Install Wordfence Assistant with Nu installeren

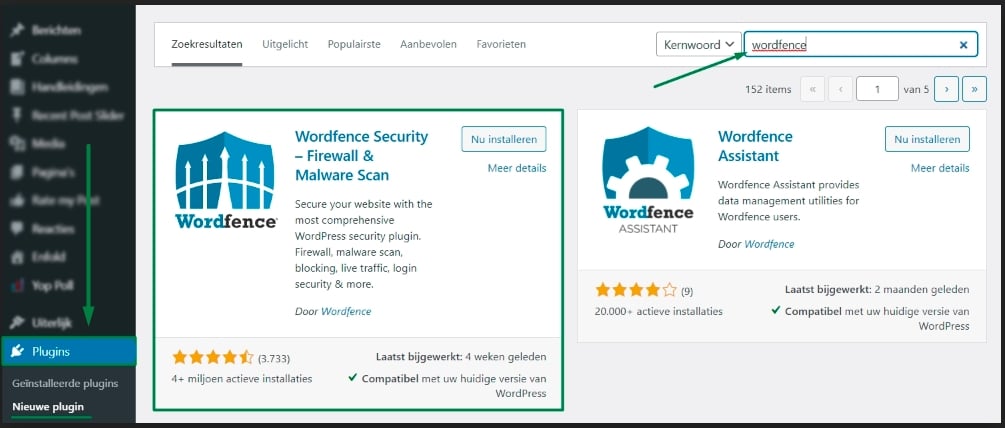coord(927,139)
